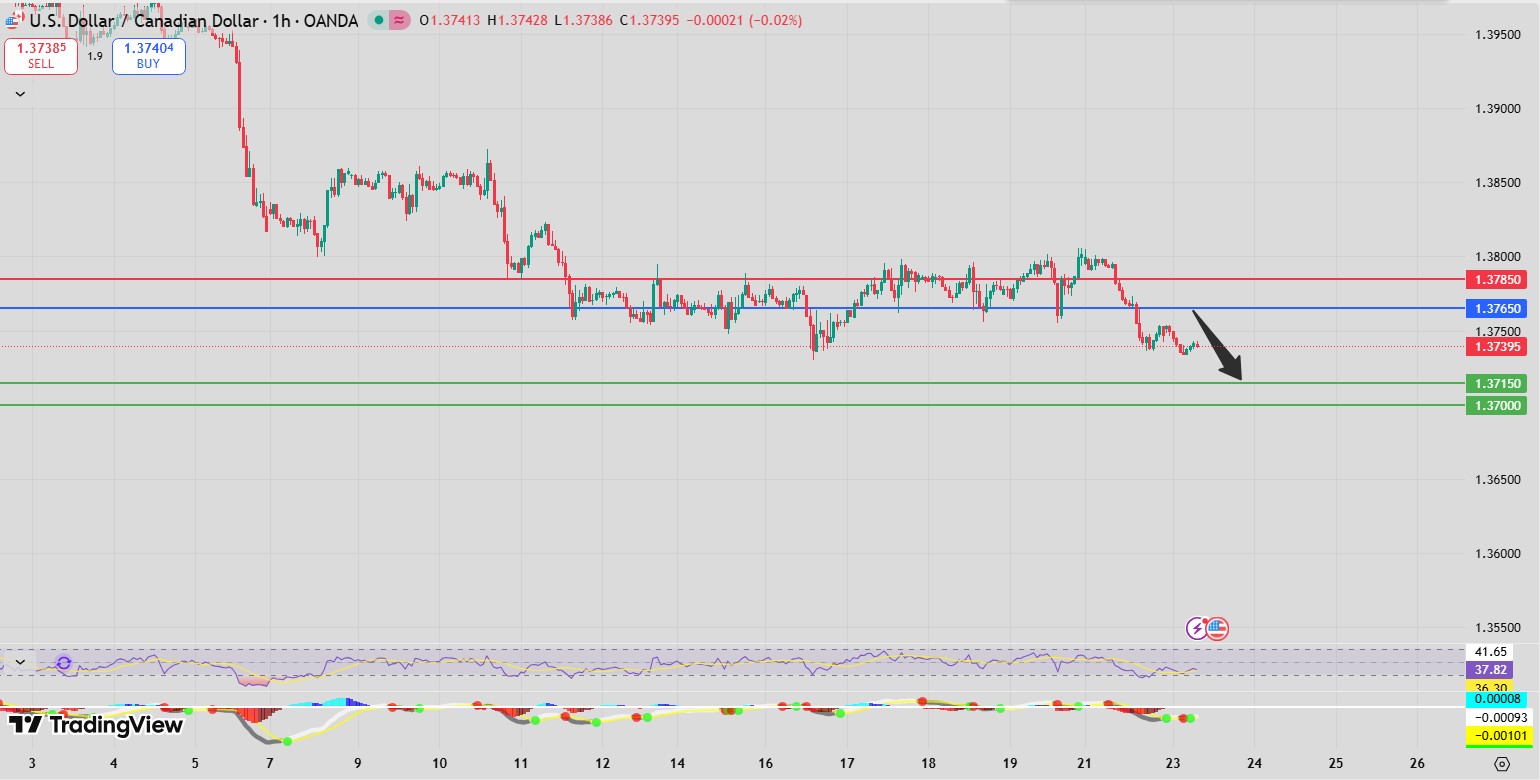Click the USD/CAD currency pair flag icon

(12, 20)
